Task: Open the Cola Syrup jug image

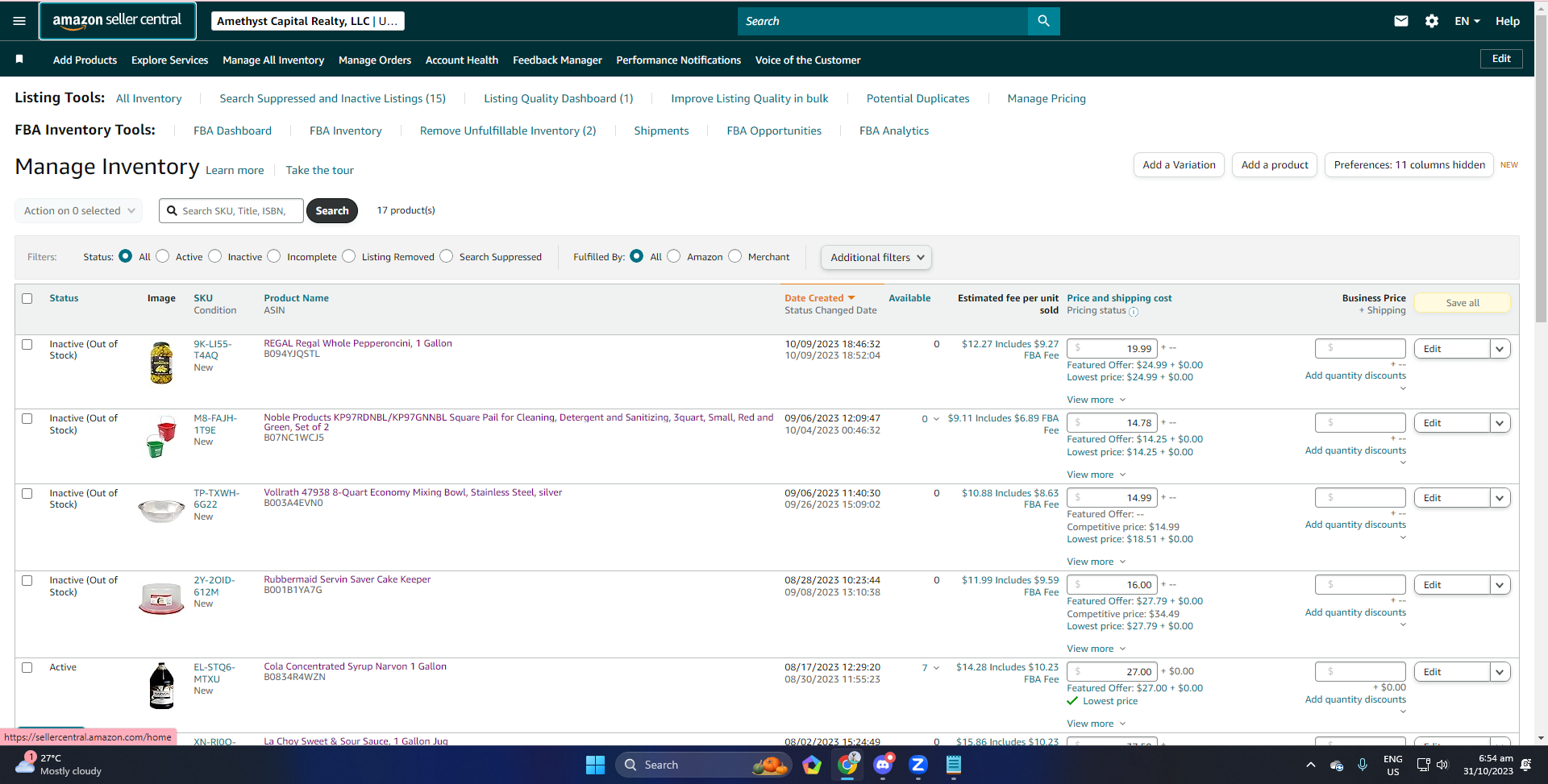Action: 161,686
